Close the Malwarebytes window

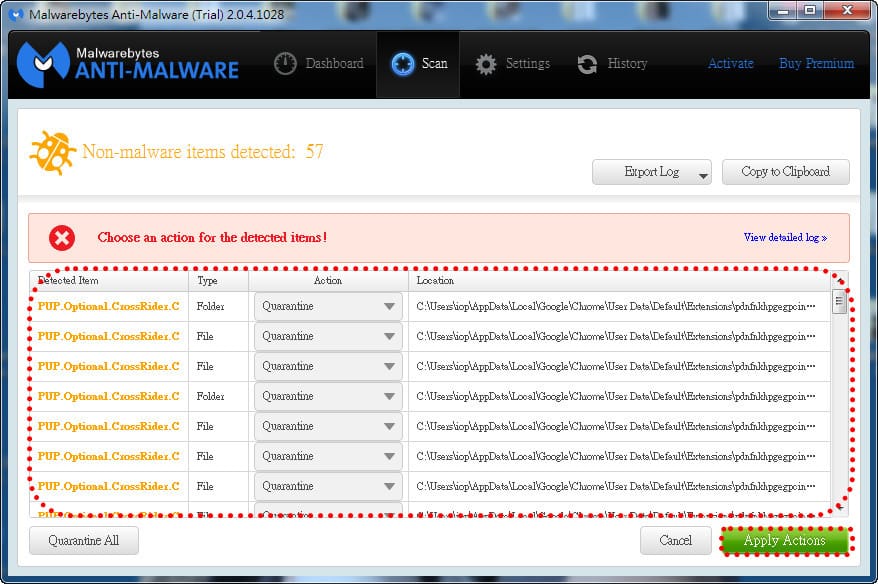click(x=848, y=11)
